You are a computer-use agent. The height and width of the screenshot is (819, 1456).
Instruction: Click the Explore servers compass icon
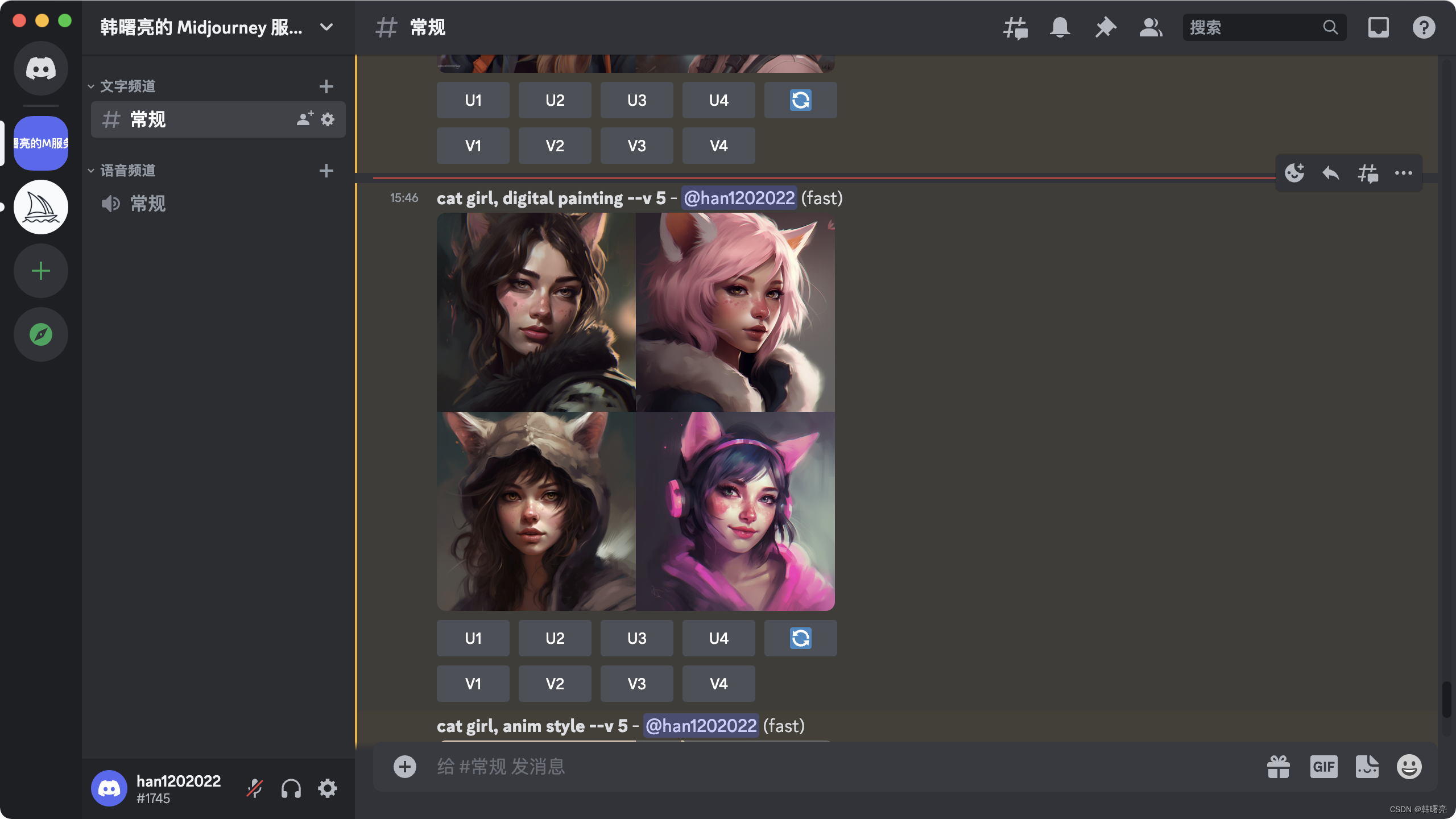(41, 334)
